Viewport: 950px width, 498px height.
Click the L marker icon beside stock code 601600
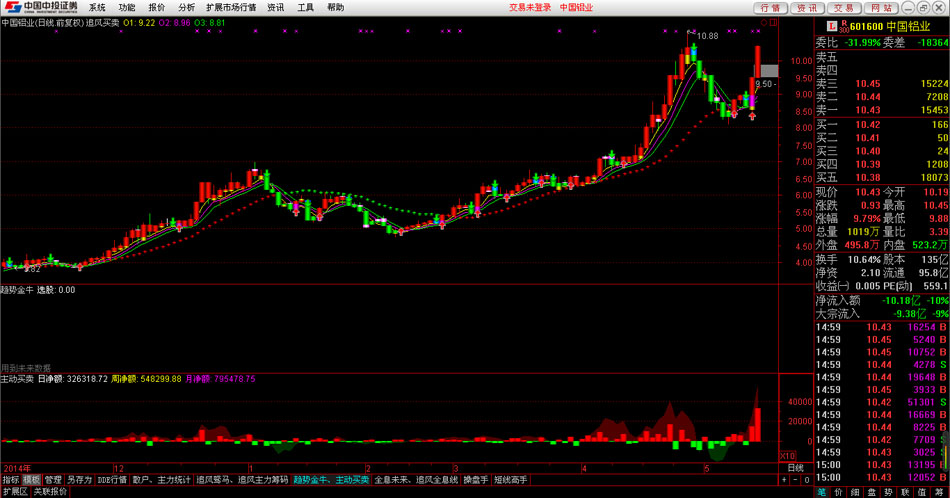coord(832,26)
